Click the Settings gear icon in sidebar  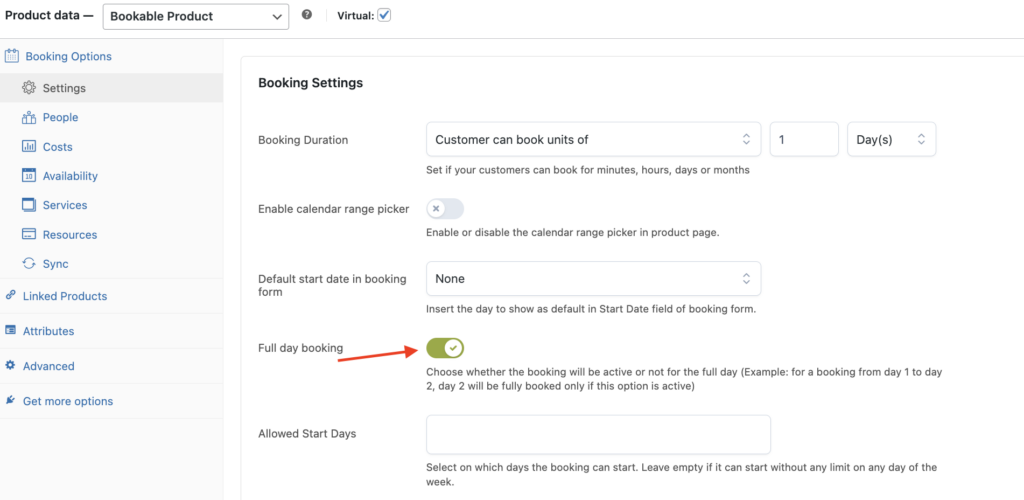29,88
